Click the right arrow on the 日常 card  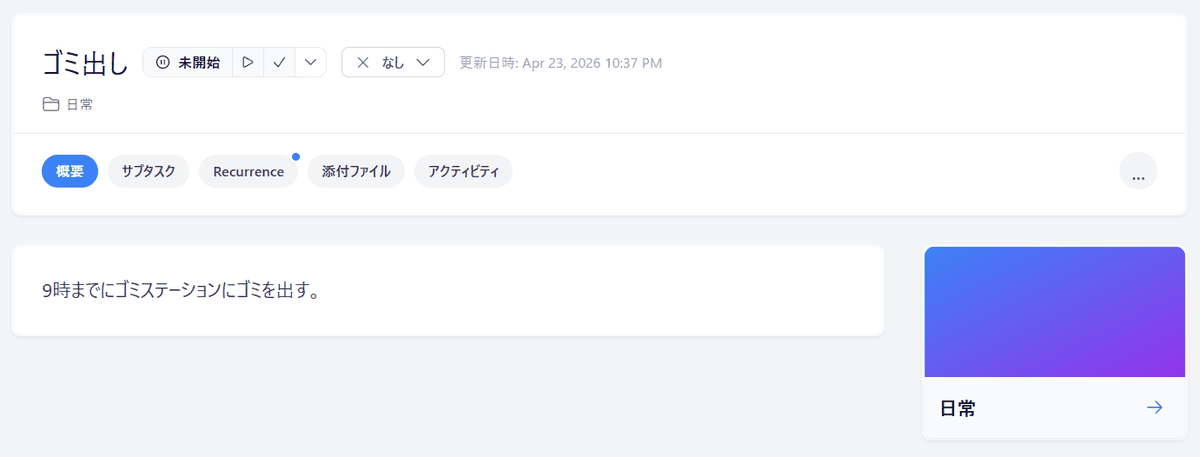tap(1154, 407)
